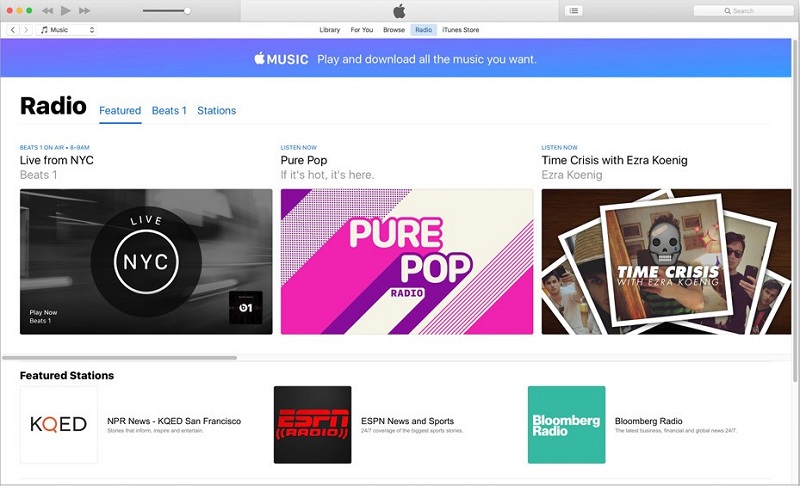800x486 pixels.
Task: Click LISTEN NOW label above Pure Pop
Action: (x=298, y=147)
